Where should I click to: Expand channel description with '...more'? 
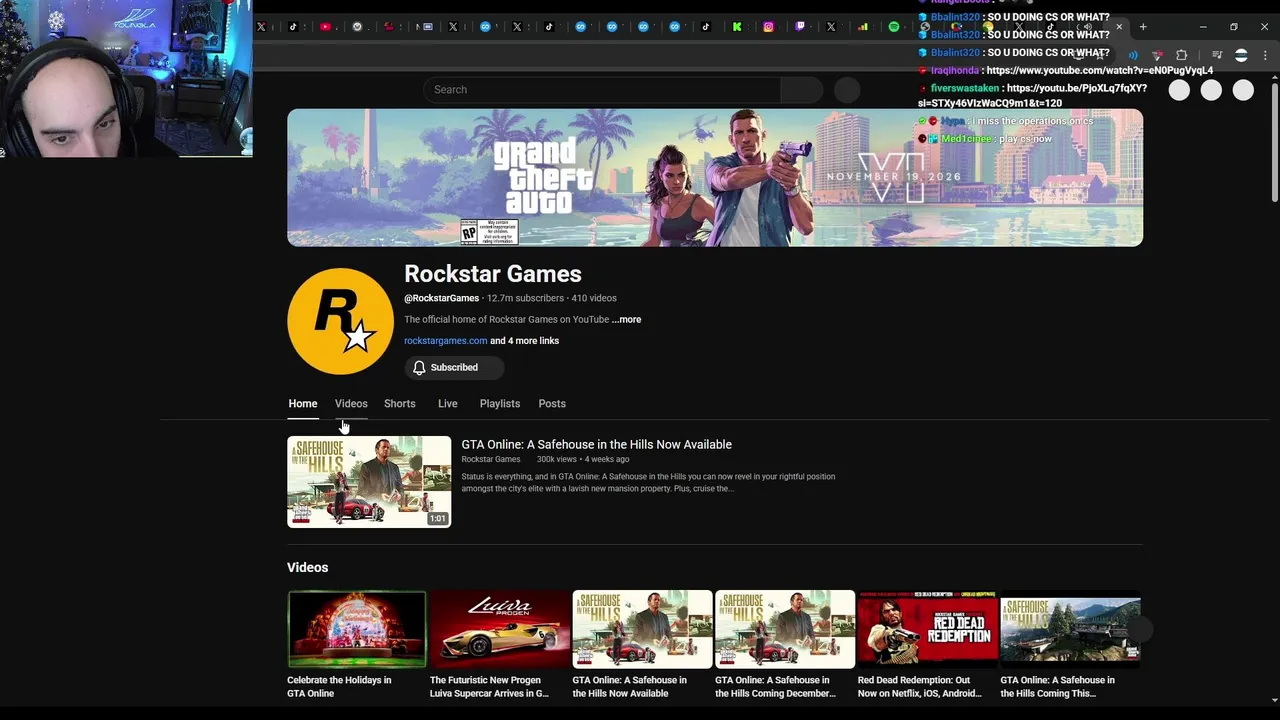click(627, 320)
